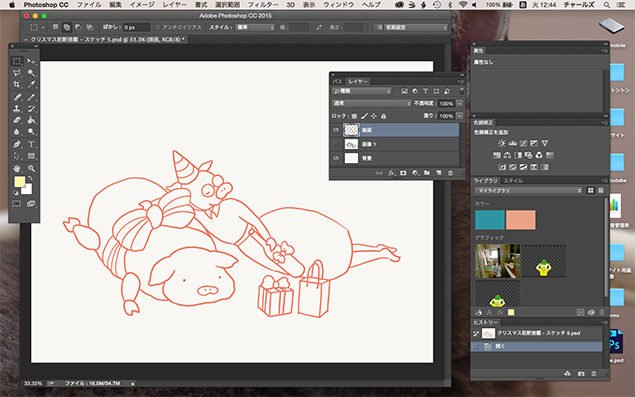Viewport: 635px width, 397px height.
Task: Select the teal library color swatch
Action: pos(490,220)
